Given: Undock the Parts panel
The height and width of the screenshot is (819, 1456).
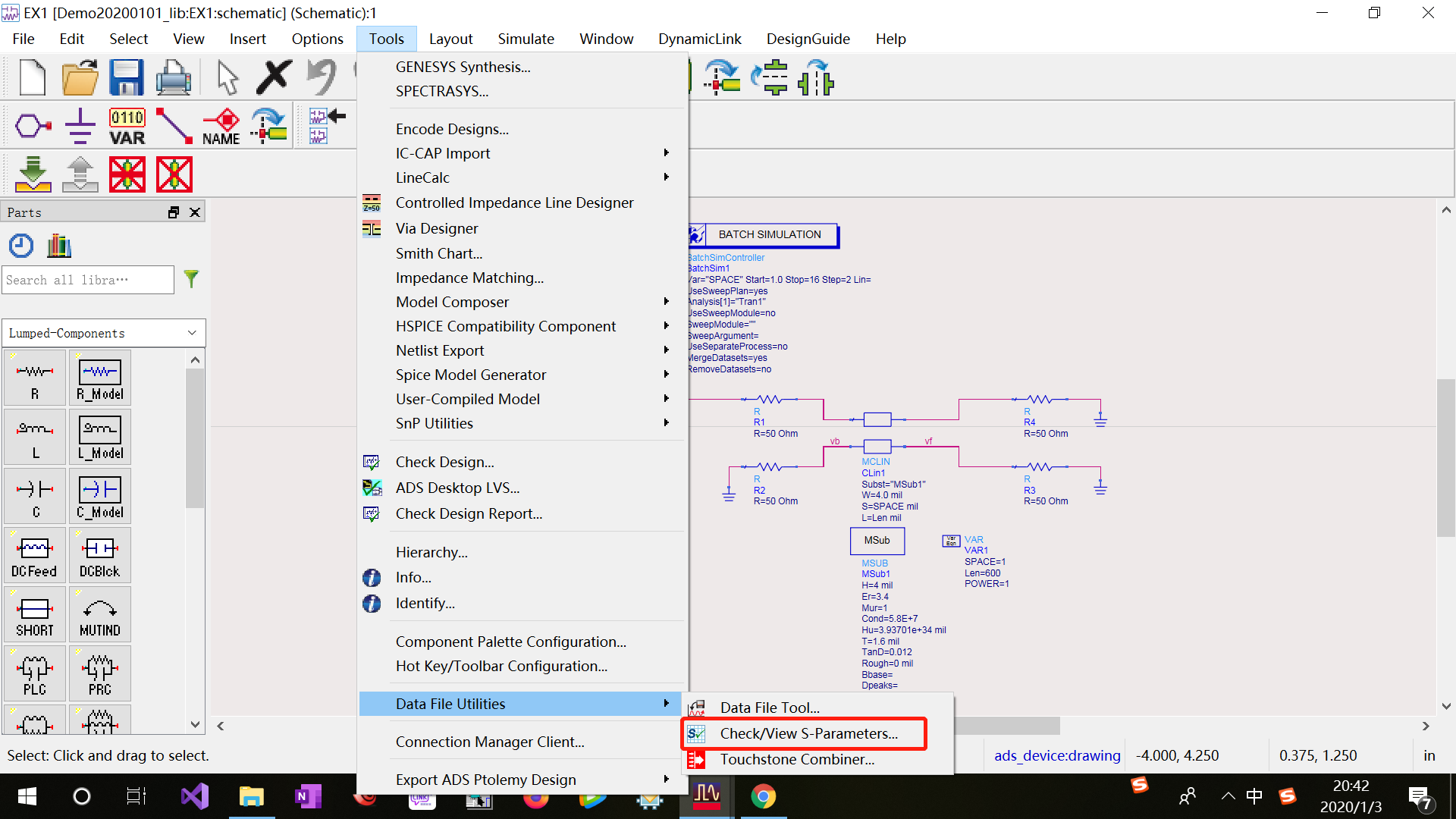Looking at the screenshot, I should (x=174, y=212).
